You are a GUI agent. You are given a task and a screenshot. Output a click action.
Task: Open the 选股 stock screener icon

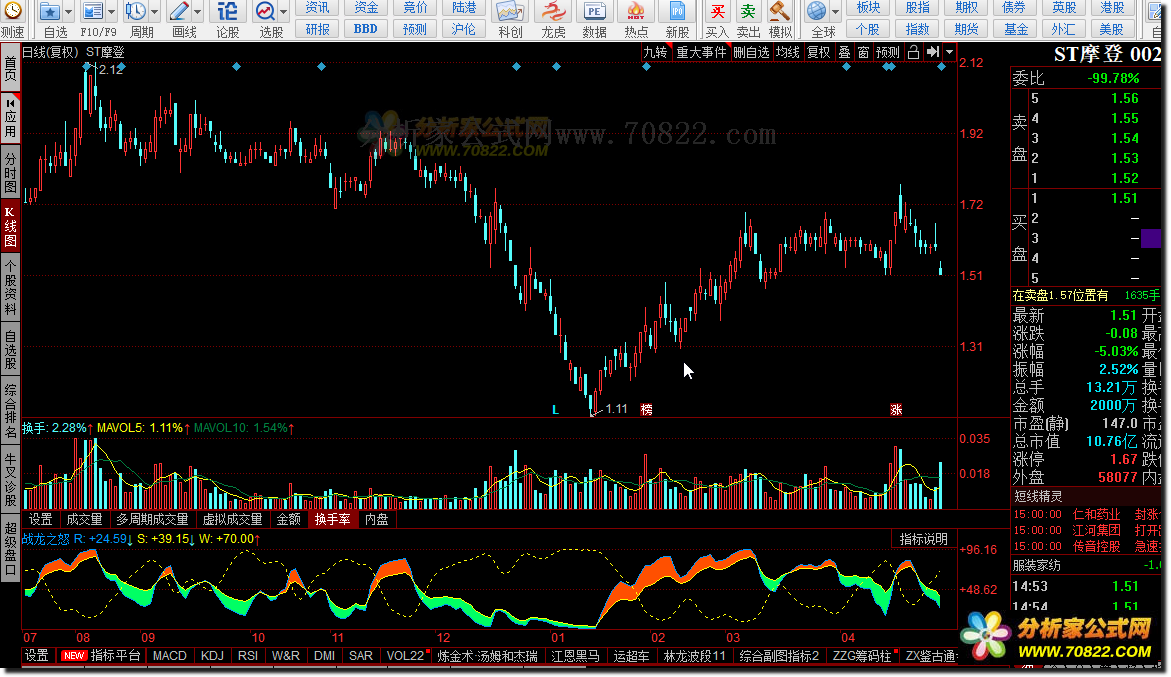pyautogui.click(x=265, y=11)
